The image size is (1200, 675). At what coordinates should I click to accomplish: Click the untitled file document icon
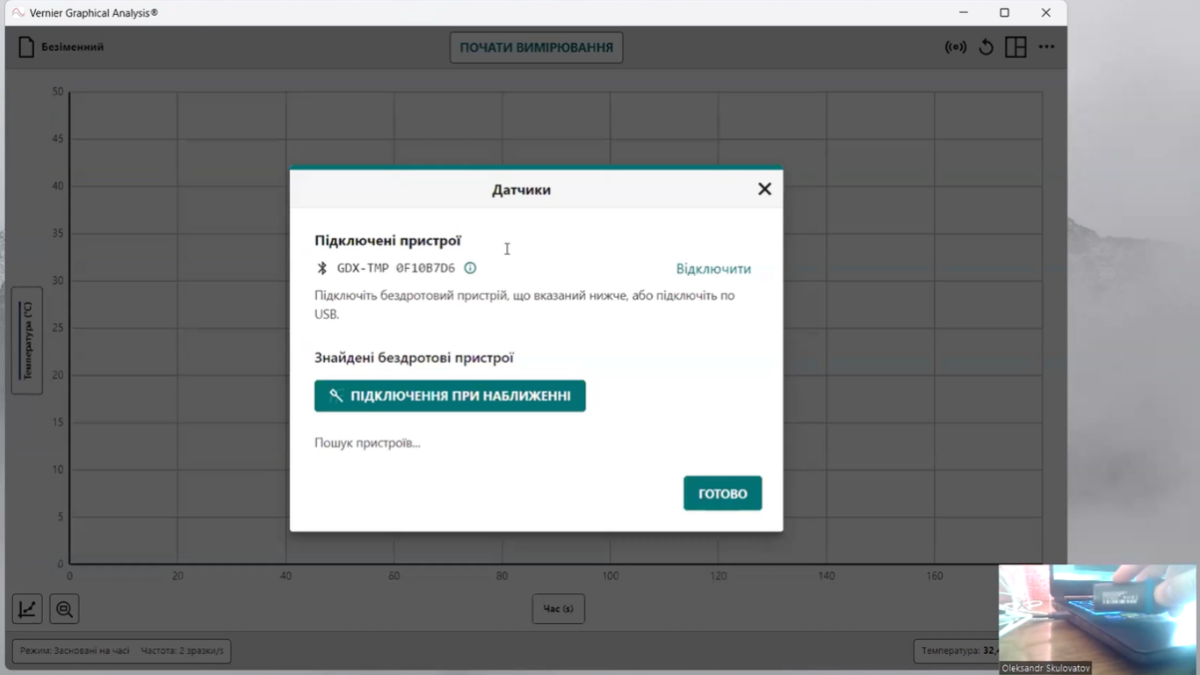[27, 47]
